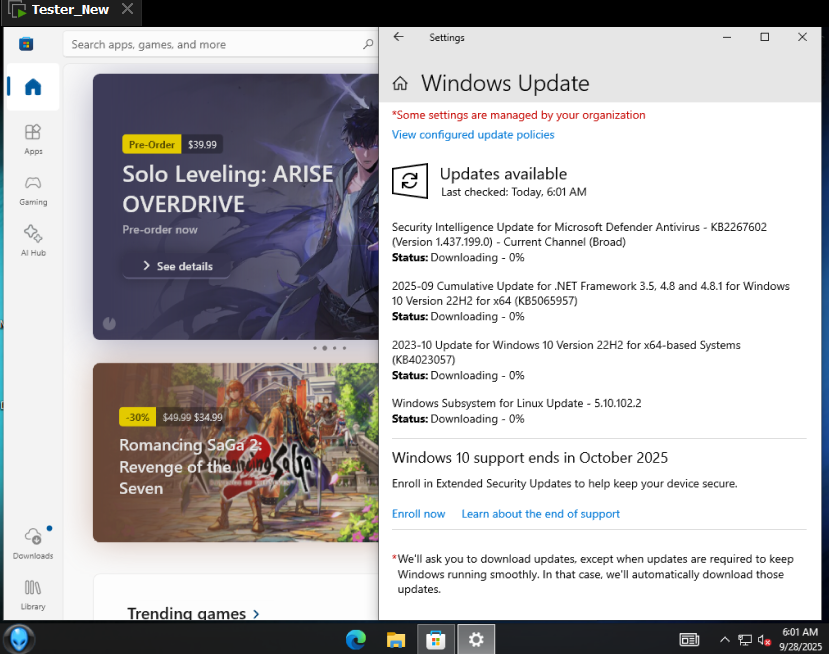Click the Settings home icon
Image resolution: width=829 pixels, height=654 pixels.
coord(400,84)
